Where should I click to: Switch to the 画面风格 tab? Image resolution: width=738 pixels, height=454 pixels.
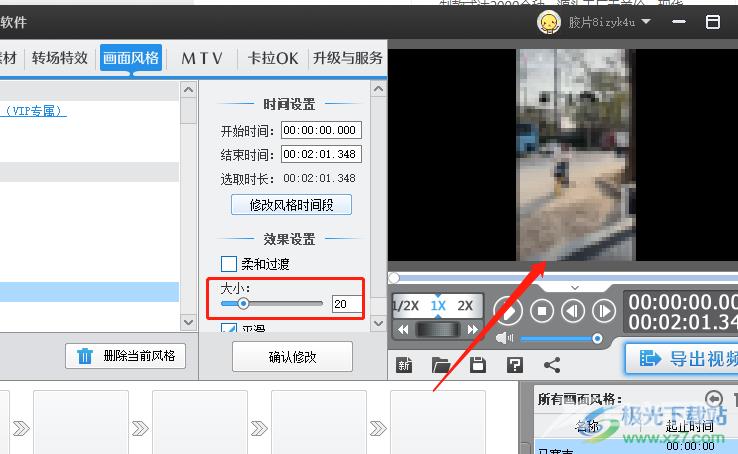pyautogui.click(x=131, y=58)
